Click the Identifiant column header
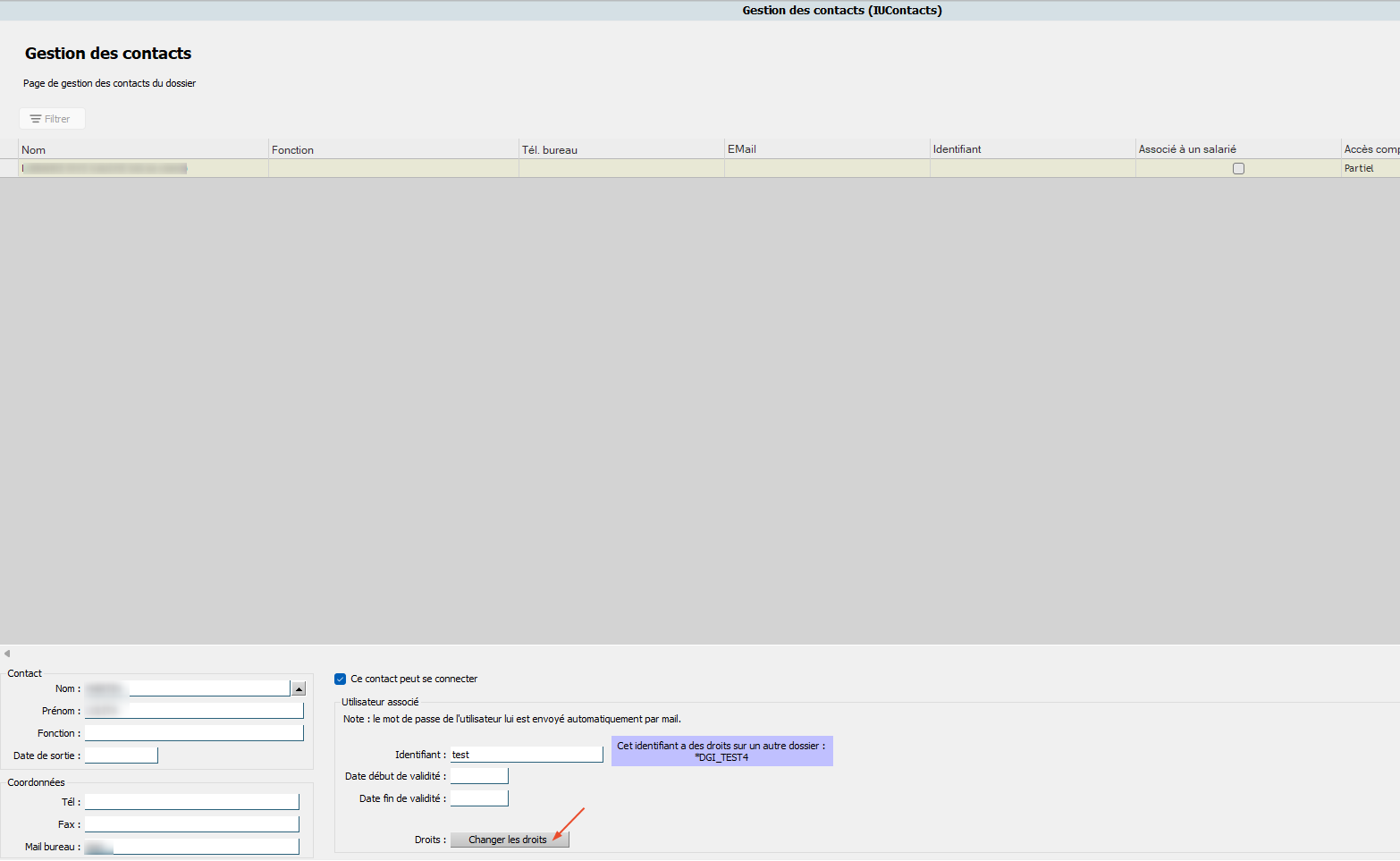This screenshot has width=1400, height=861. pos(1033,149)
